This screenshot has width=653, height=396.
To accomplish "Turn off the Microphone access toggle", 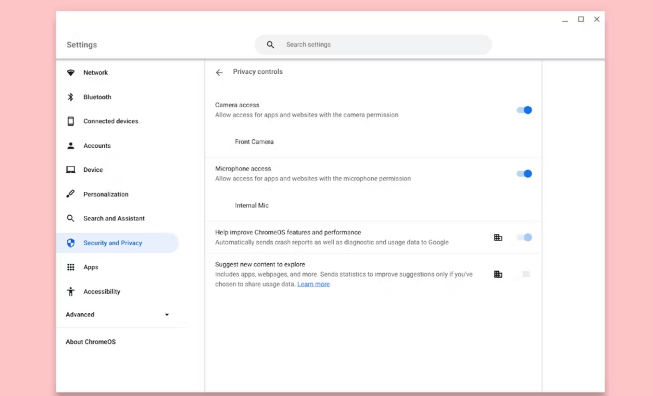I will [x=524, y=174].
